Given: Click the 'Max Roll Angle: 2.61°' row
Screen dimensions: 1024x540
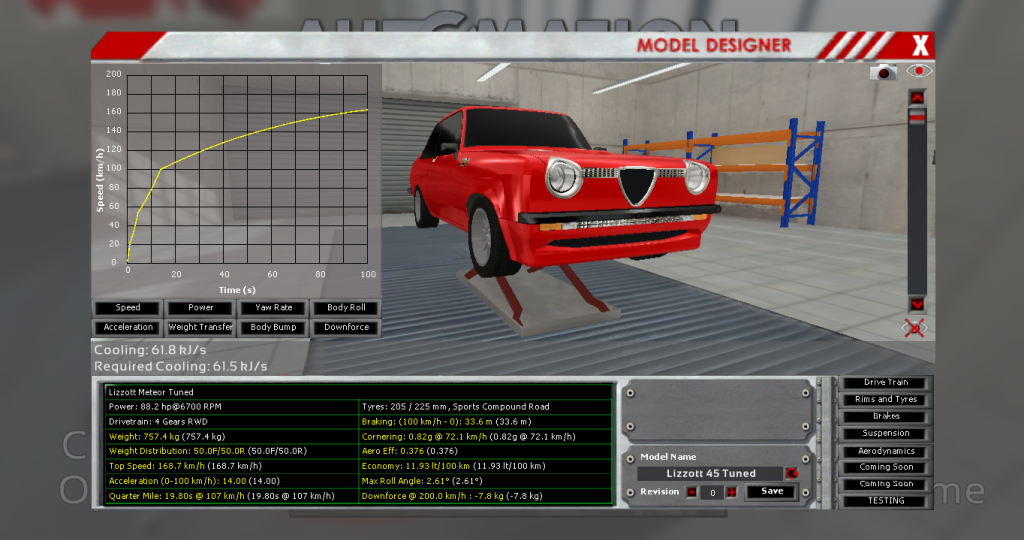Looking at the screenshot, I should tap(486, 481).
